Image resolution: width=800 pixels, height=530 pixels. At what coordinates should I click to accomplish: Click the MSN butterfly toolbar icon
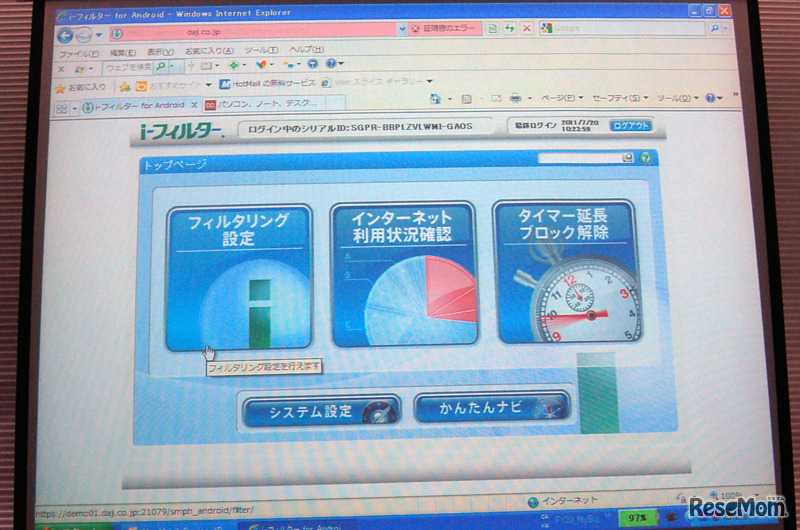point(261,65)
